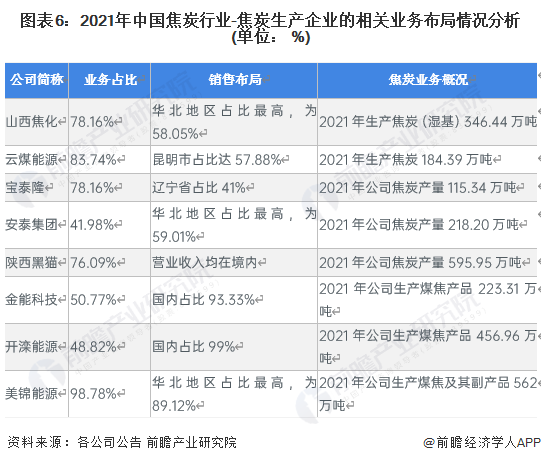Click the 销售布局 column header

(234, 80)
